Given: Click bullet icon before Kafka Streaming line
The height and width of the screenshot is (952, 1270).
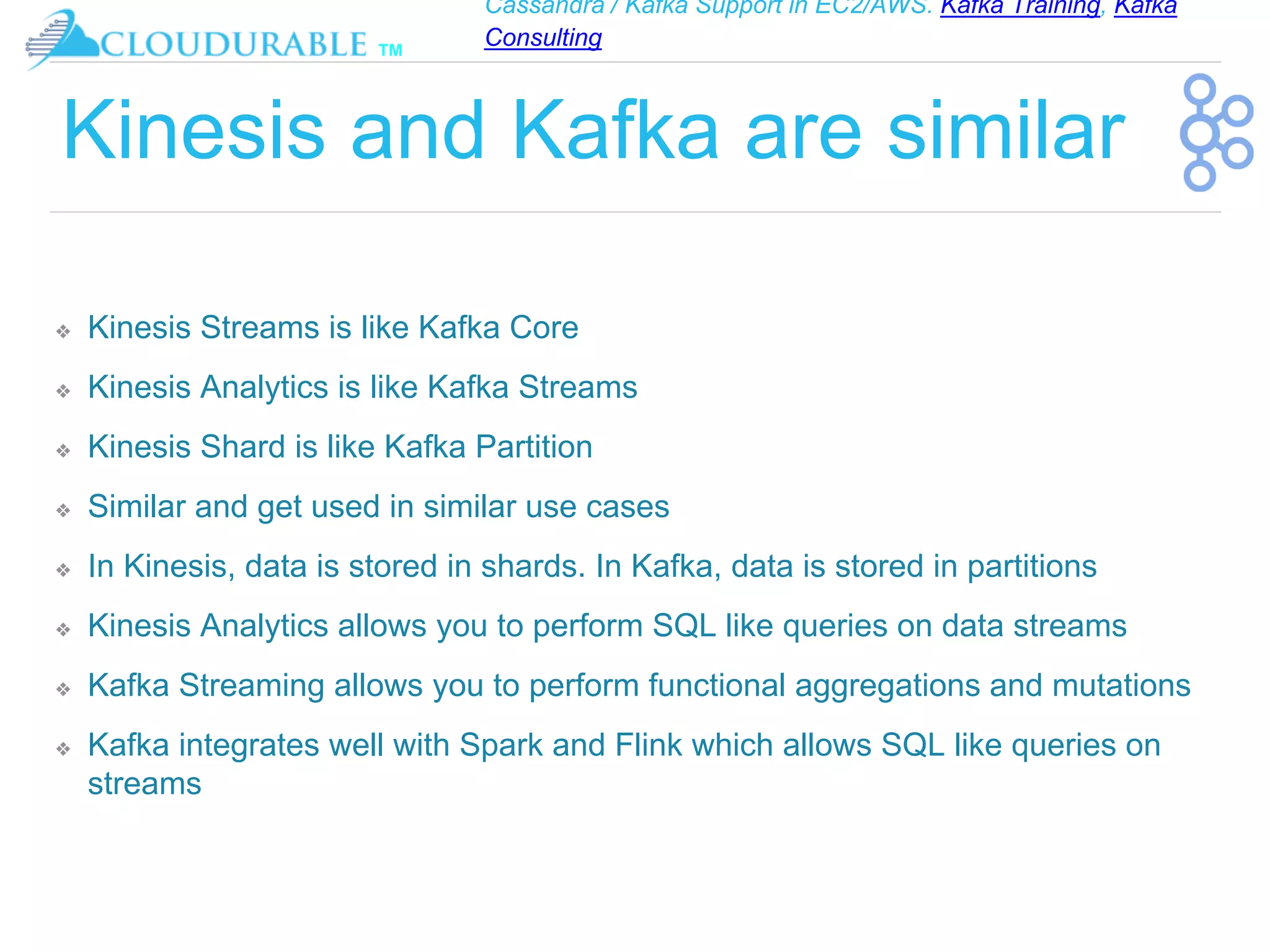Looking at the screenshot, I should (63, 689).
